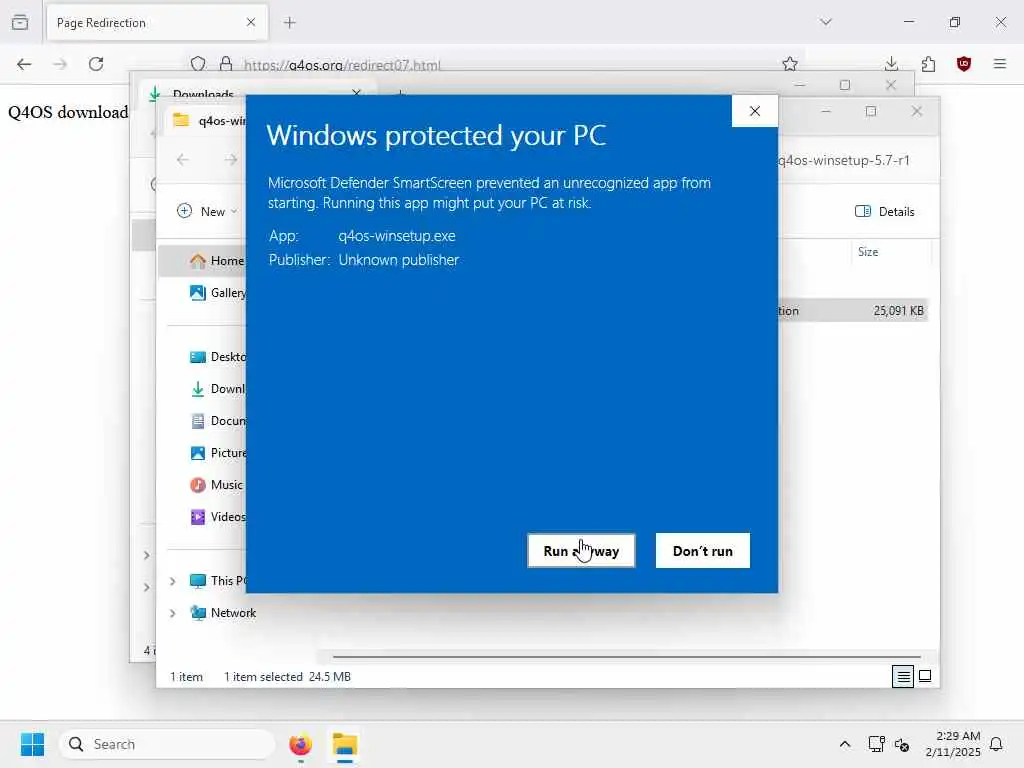The image size is (1024, 768).
Task: Show hidden system tray icons
Action: coord(844,744)
